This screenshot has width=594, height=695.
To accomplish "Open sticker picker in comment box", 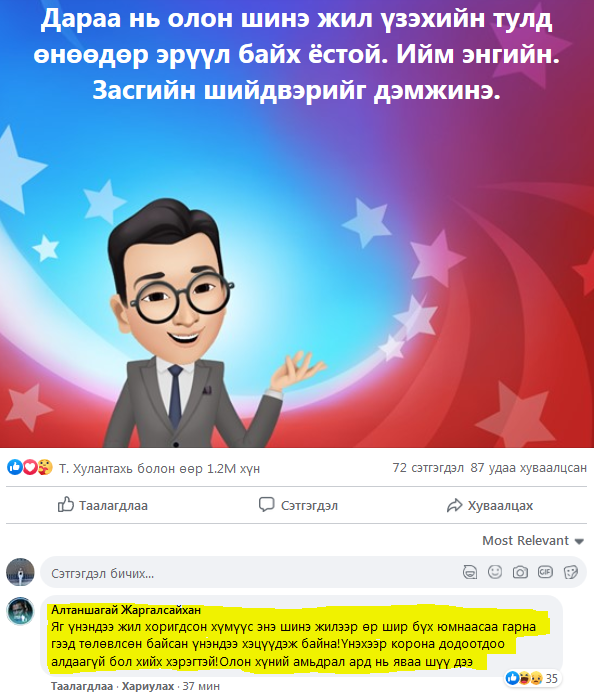I will pos(571,572).
